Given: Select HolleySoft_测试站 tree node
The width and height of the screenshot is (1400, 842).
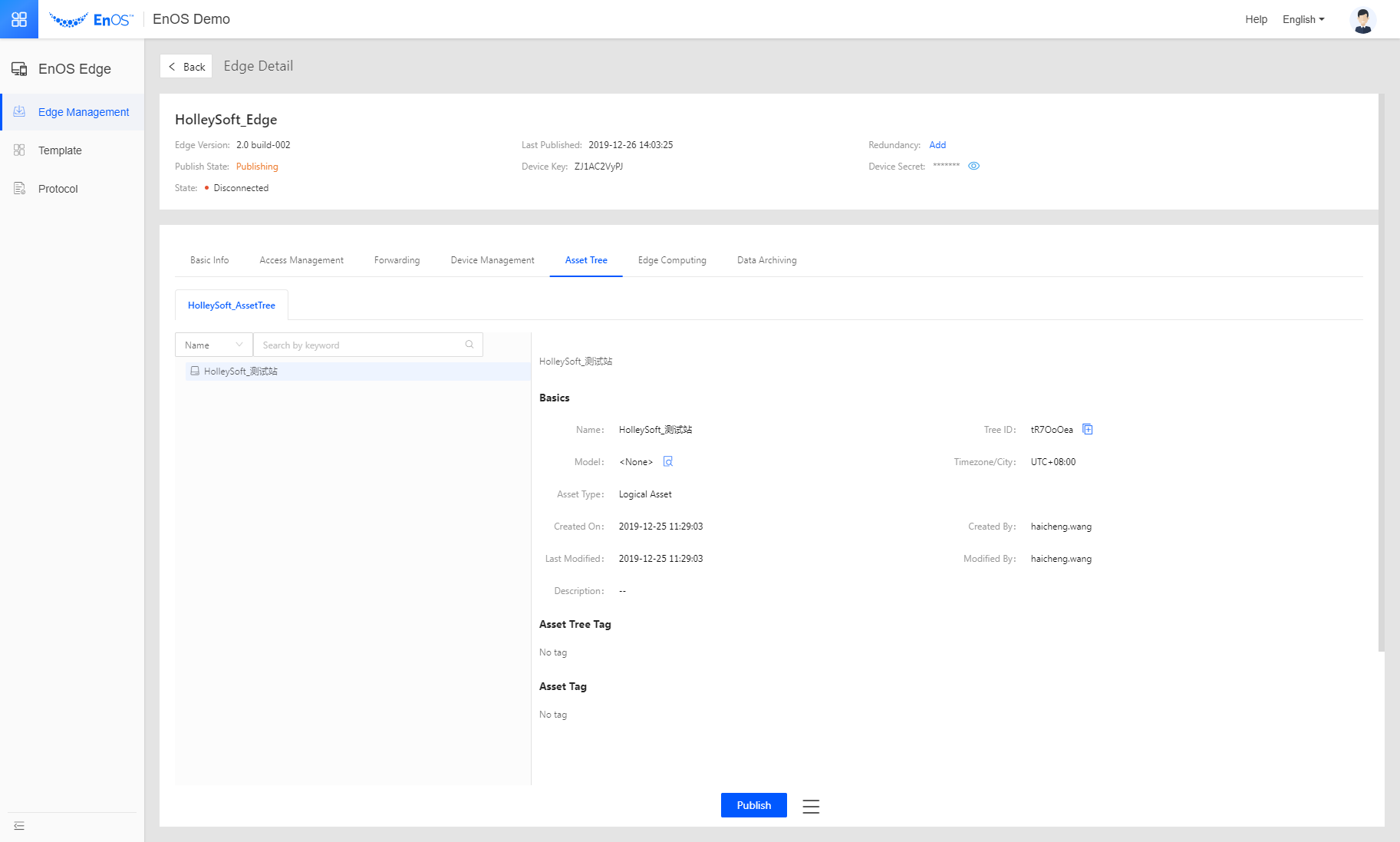Looking at the screenshot, I should click(x=357, y=371).
